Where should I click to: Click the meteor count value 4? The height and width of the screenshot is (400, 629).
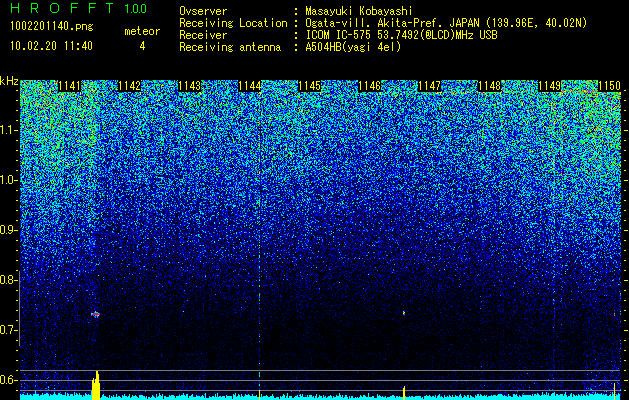[x=142, y=46]
